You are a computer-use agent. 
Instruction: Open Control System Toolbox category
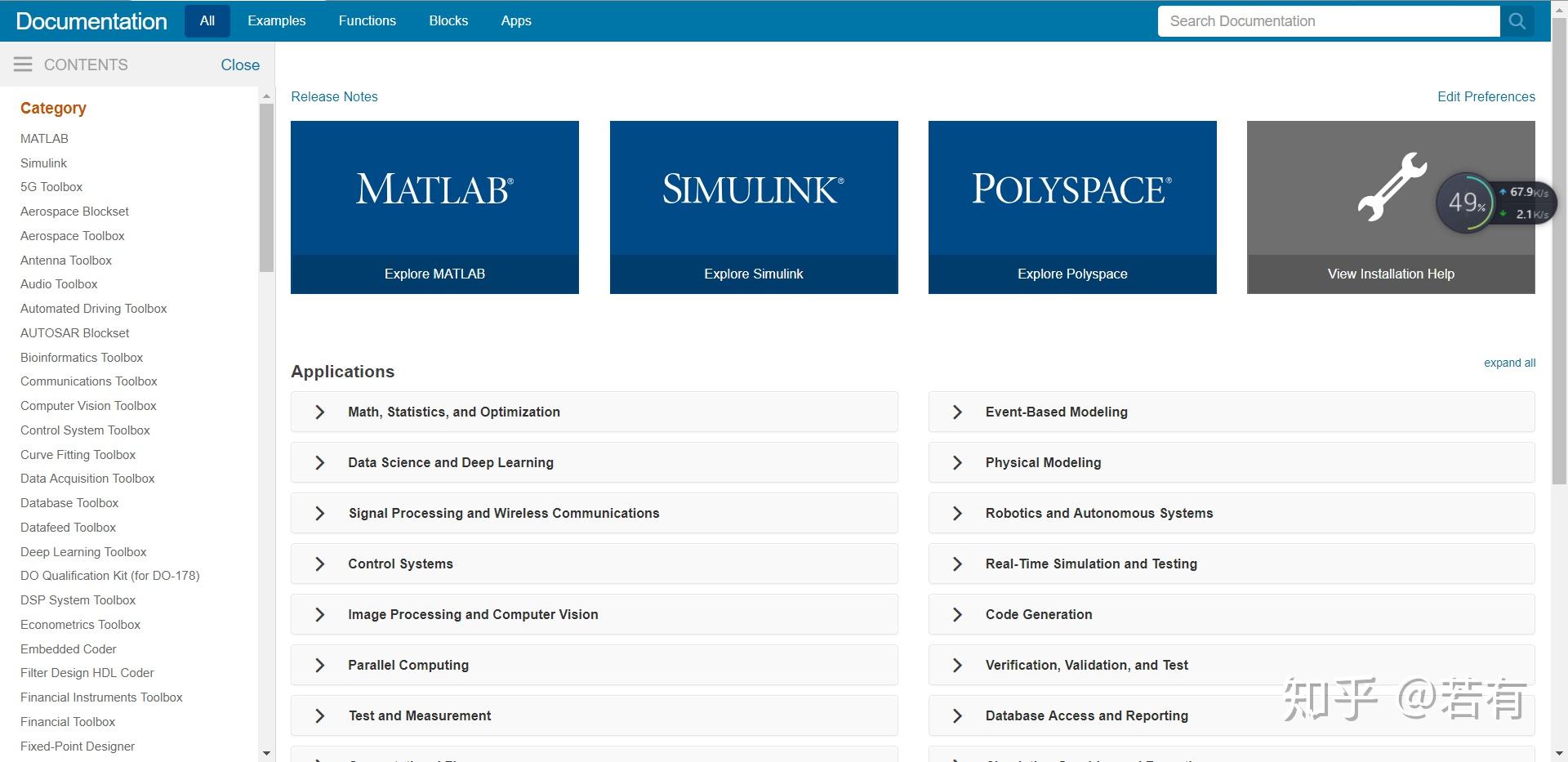coord(85,430)
